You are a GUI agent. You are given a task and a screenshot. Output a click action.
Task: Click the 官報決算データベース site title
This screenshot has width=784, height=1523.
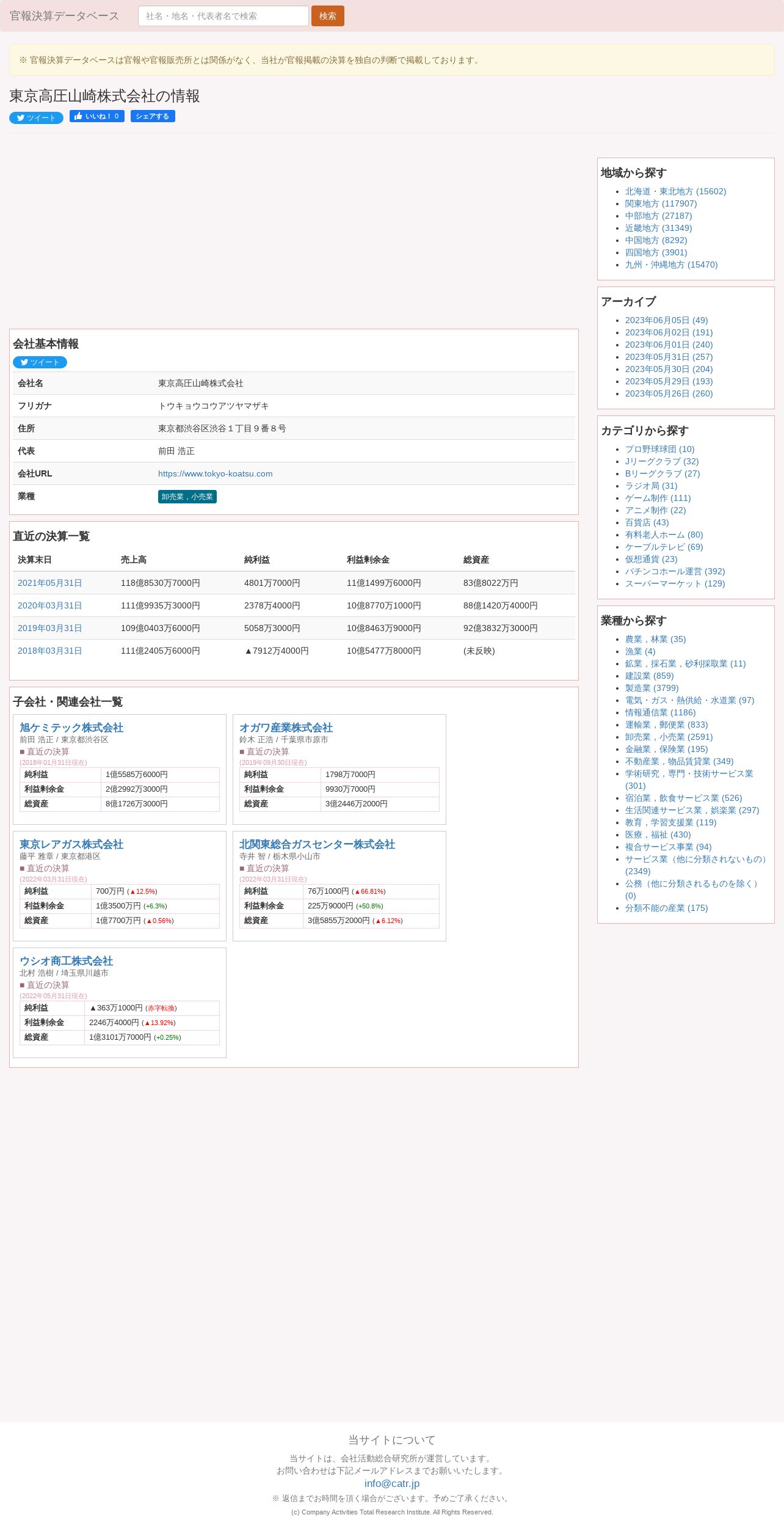pyautogui.click(x=64, y=16)
